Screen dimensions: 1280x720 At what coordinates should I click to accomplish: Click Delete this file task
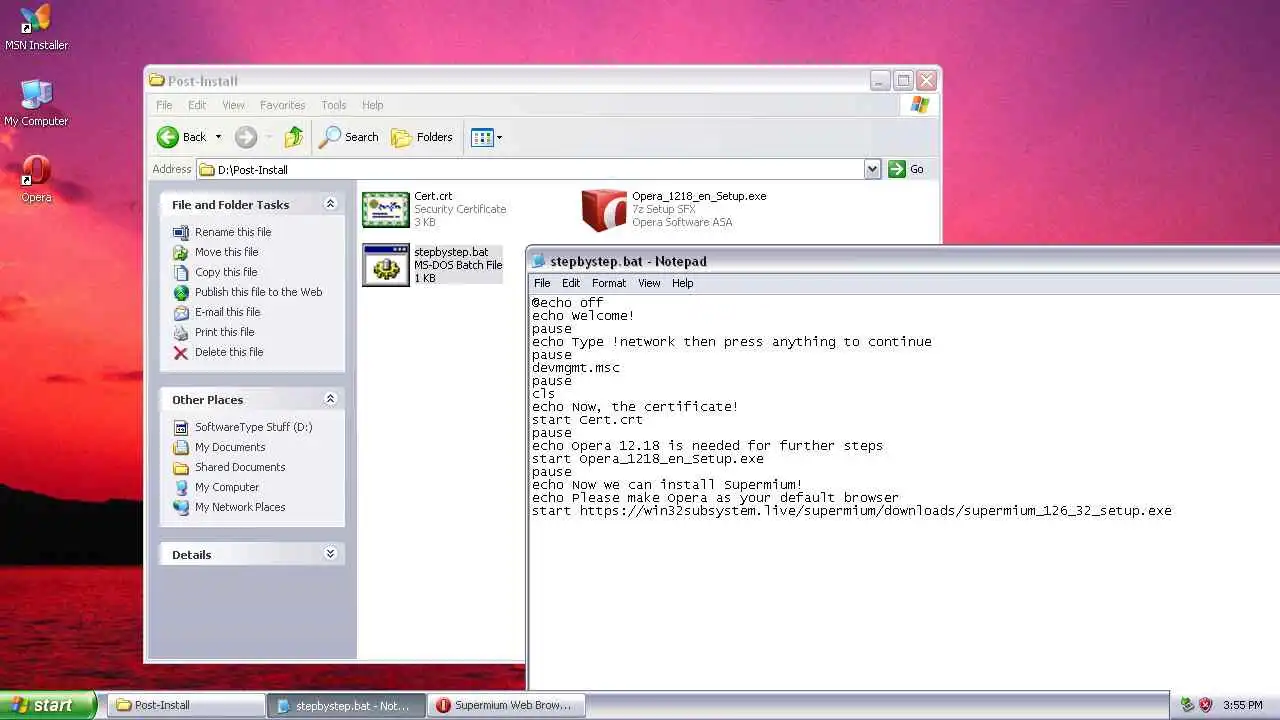(218, 352)
